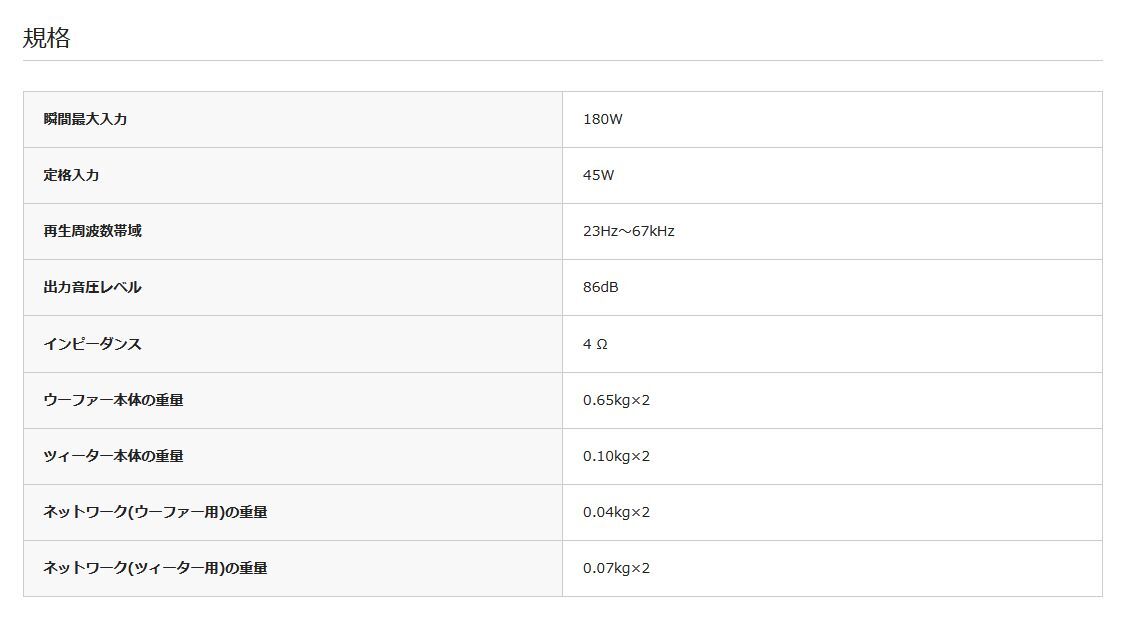Click the divider line below 規格 heading
Viewport: 1131px width, 632px height.
pyautogui.click(x=562, y=61)
